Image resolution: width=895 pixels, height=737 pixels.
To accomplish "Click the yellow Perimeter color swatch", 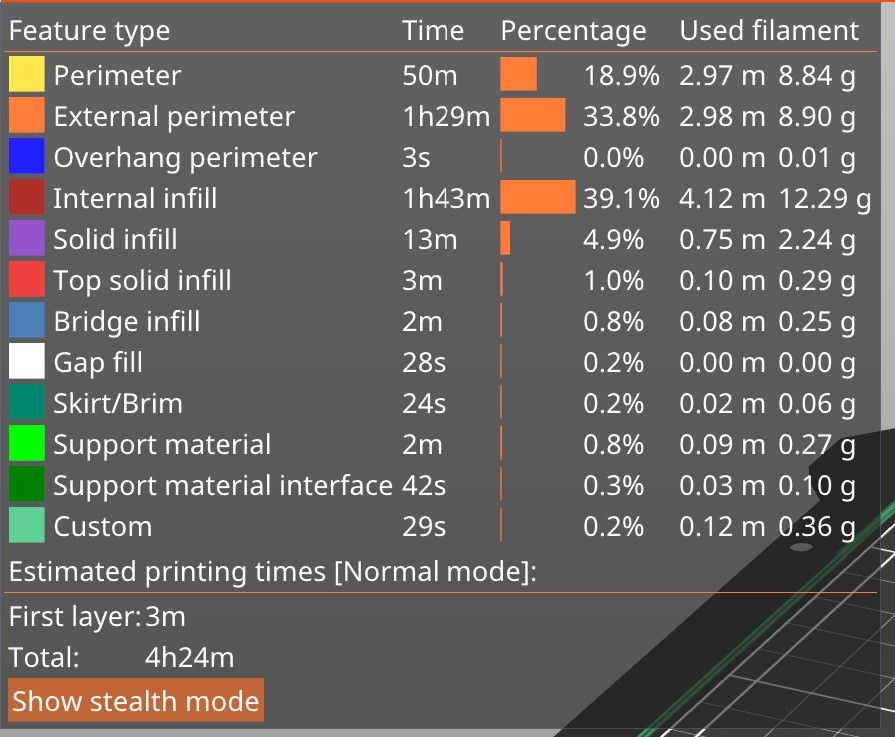I will point(27,74).
